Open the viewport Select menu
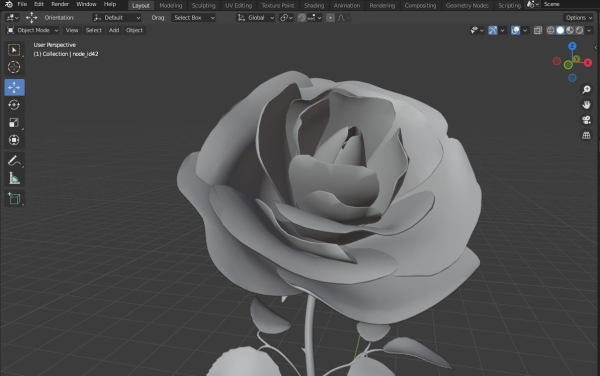Viewport: 600px width, 376px height. click(93, 30)
